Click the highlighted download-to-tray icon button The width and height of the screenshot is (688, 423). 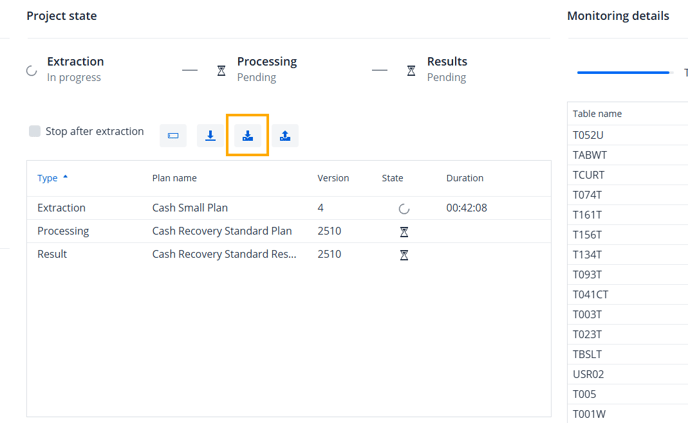tap(247, 136)
